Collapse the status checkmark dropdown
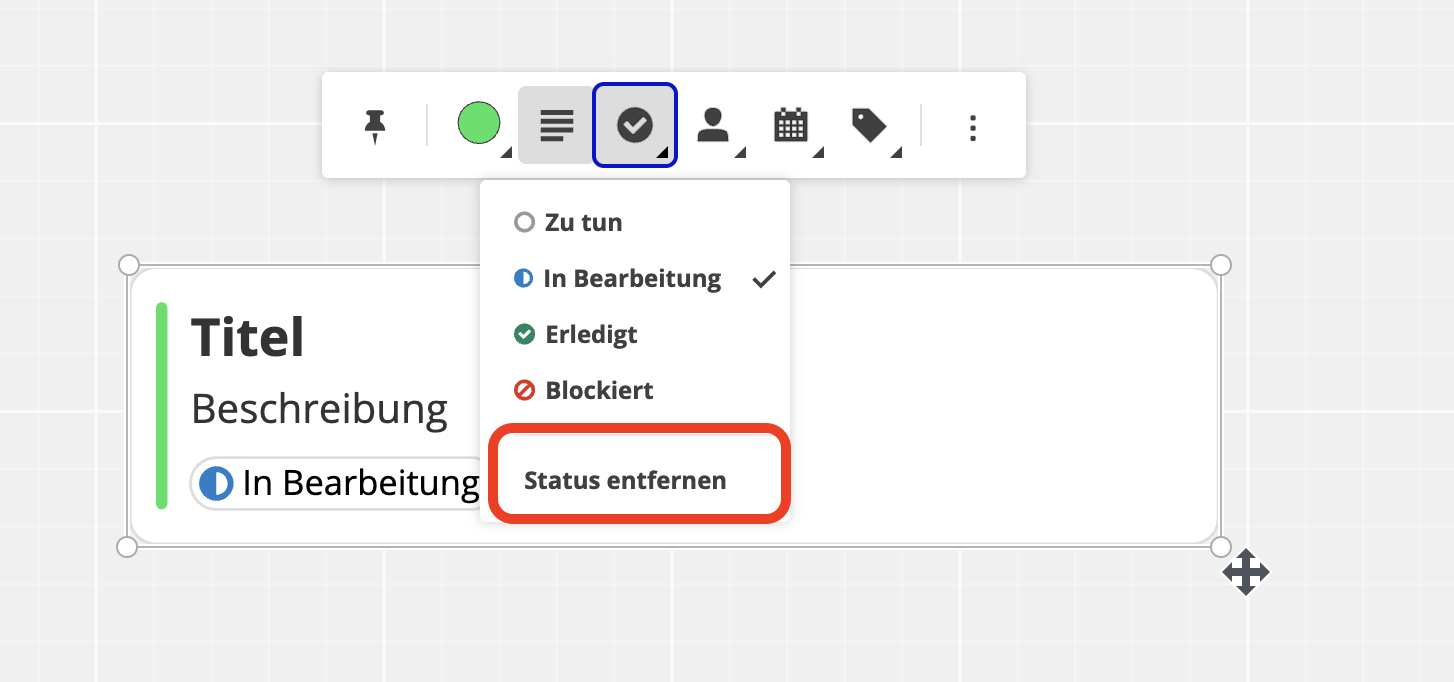 coord(635,126)
